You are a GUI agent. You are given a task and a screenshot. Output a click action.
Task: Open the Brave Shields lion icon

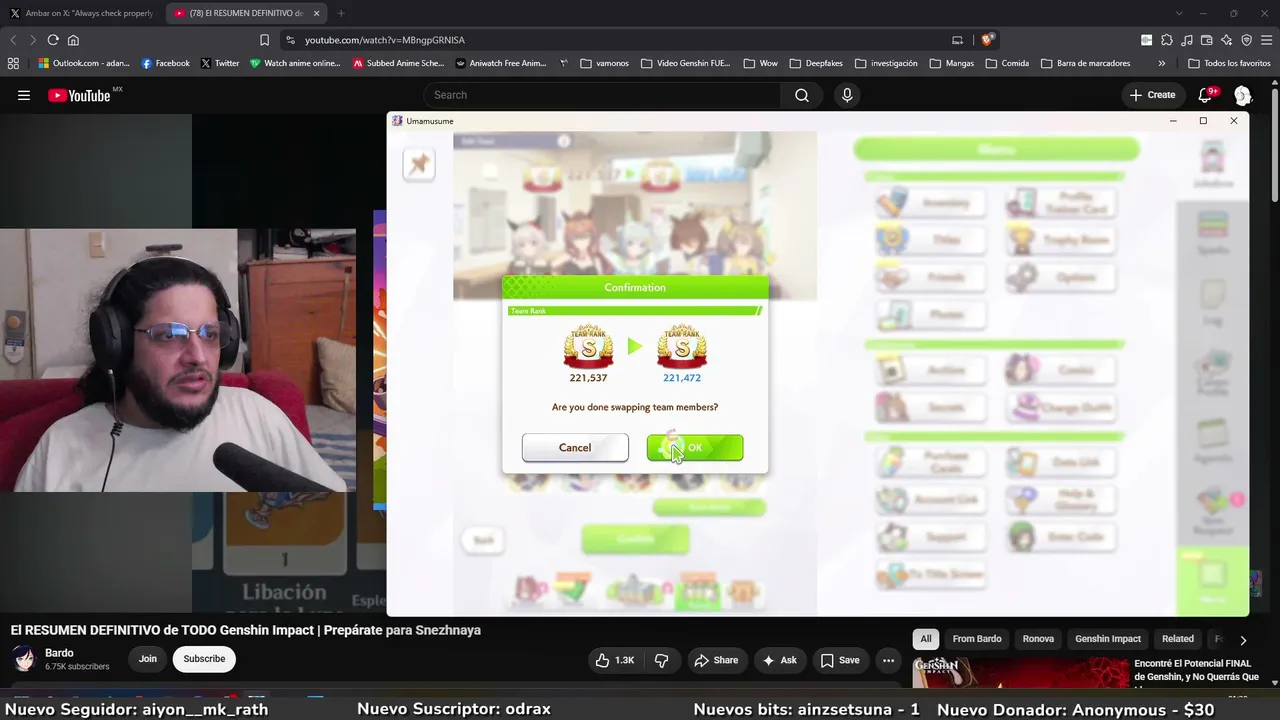(x=987, y=40)
